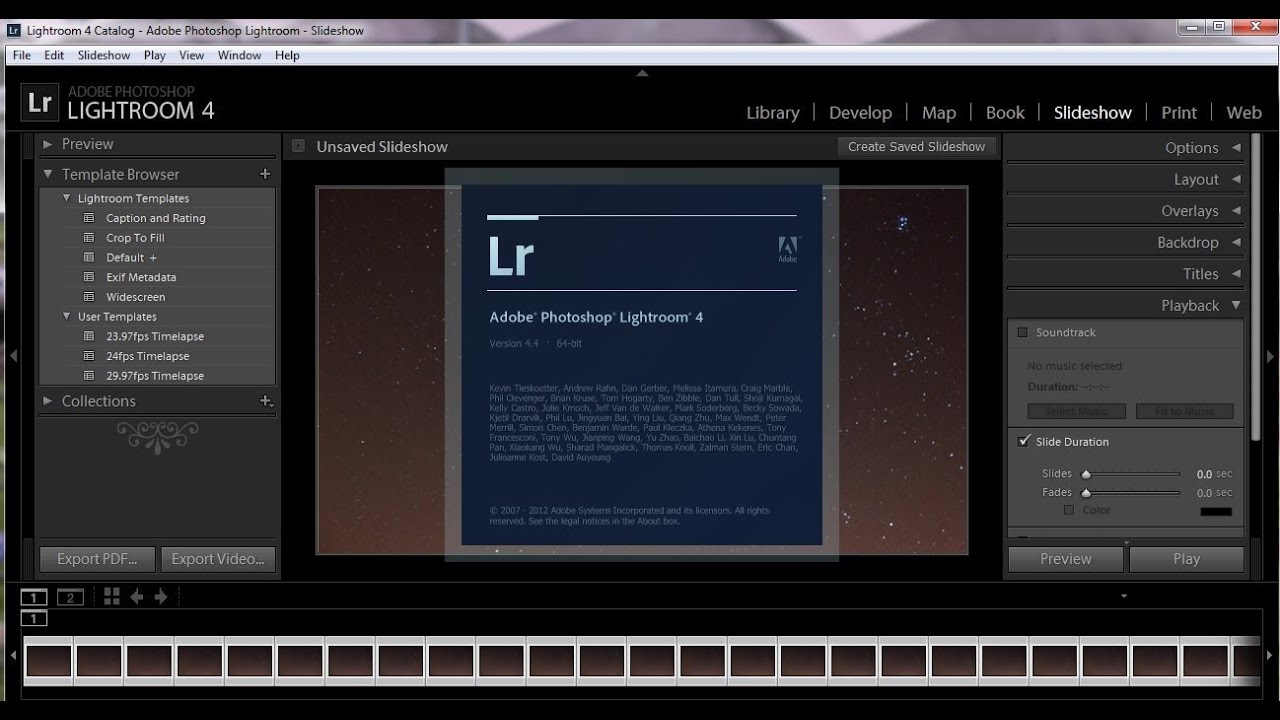Click the Crop To Fill template icon
This screenshot has height=720, width=1280.
point(89,238)
